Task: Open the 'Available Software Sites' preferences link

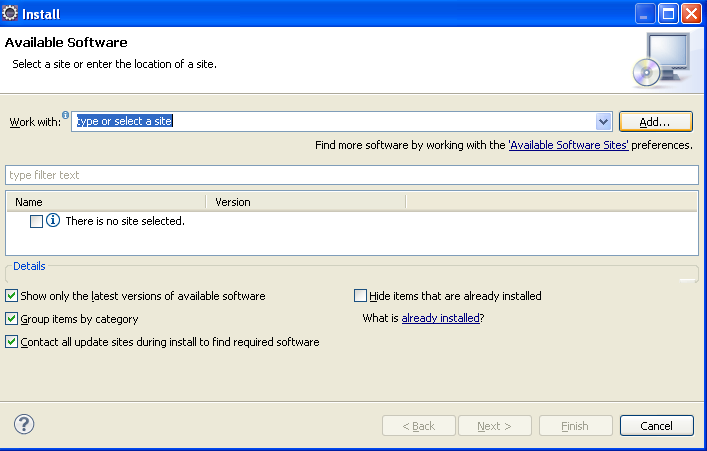Action: coord(569,145)
